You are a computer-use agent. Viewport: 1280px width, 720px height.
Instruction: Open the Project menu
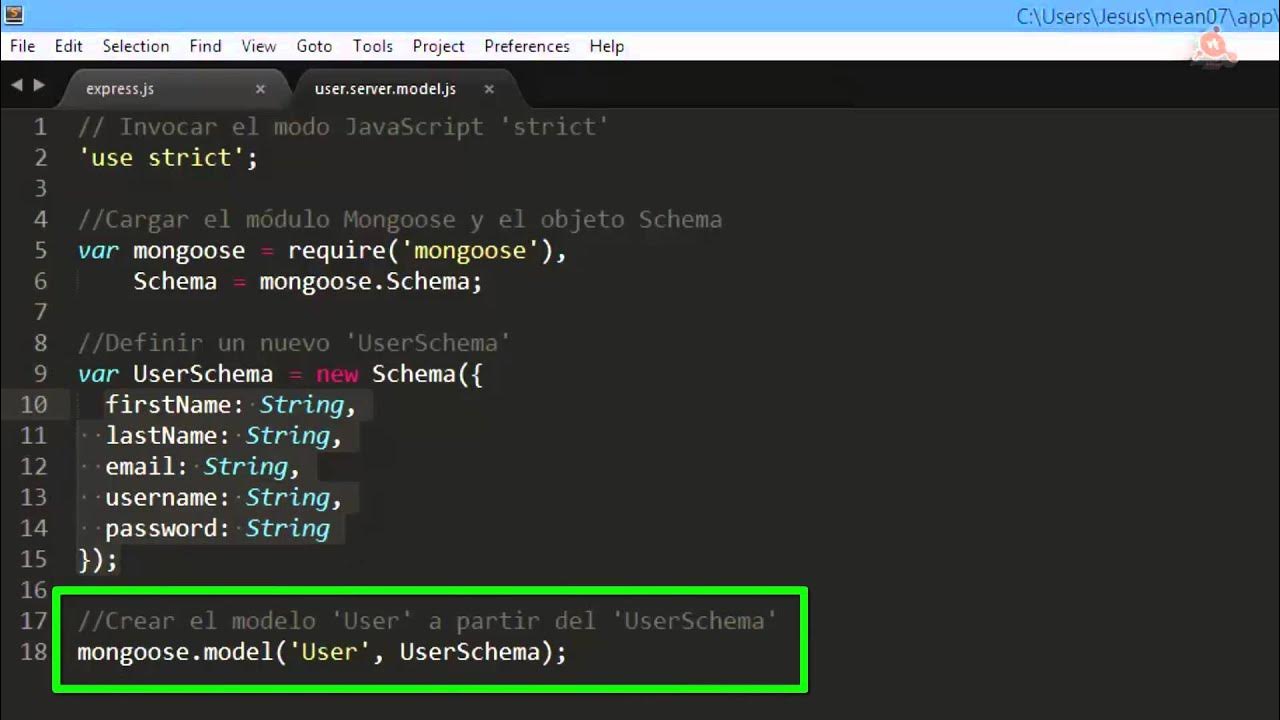[438, 46]
